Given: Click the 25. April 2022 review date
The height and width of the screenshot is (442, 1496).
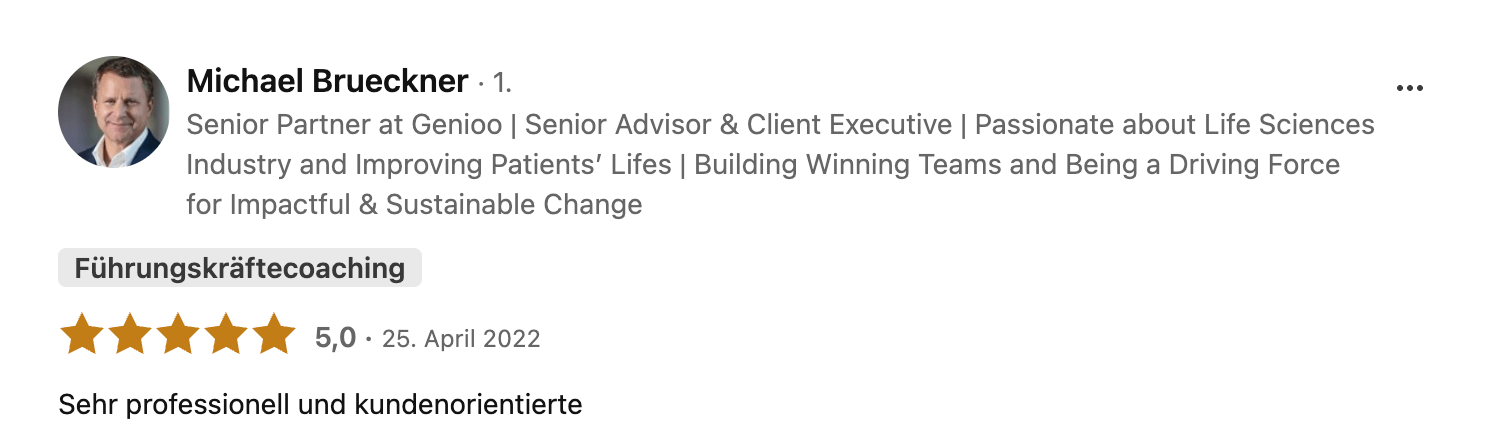Looking at the screenshot, I should coord(461,339).
